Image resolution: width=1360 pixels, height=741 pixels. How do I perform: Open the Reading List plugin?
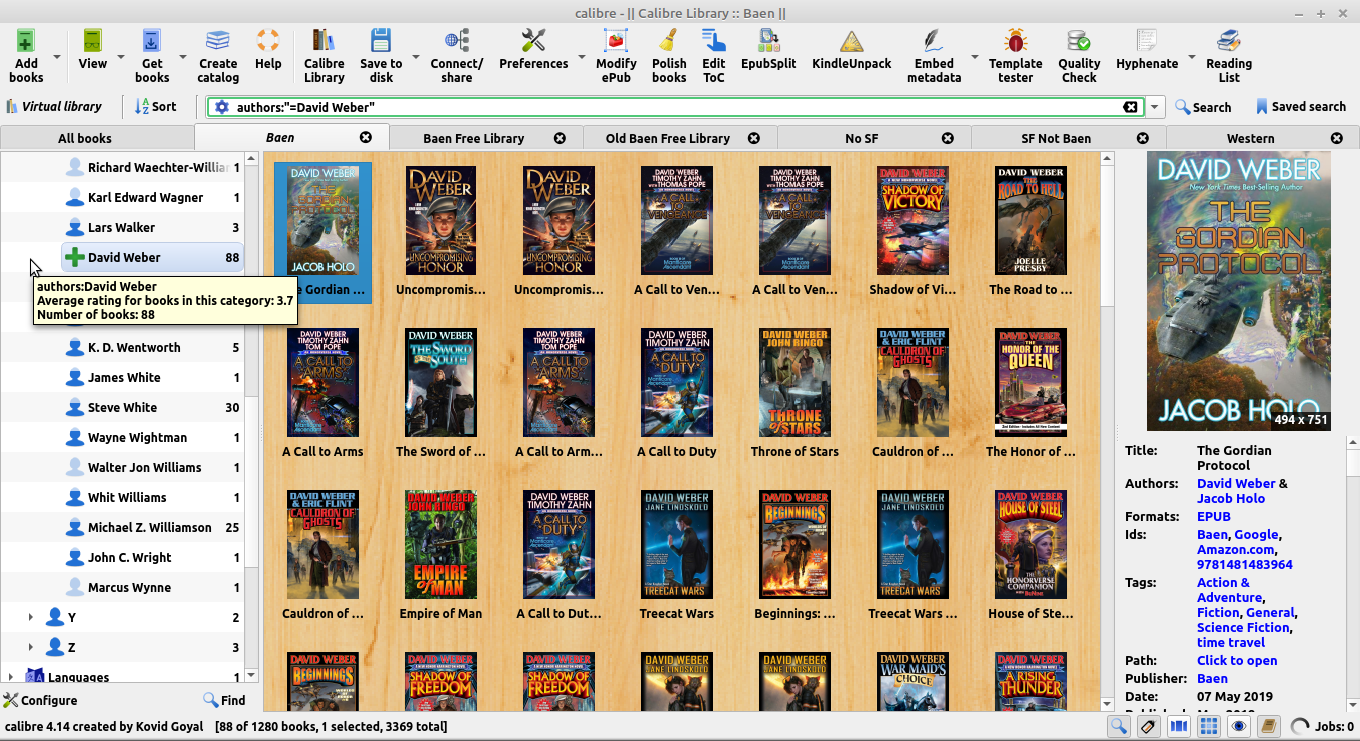coord(1229,41)
